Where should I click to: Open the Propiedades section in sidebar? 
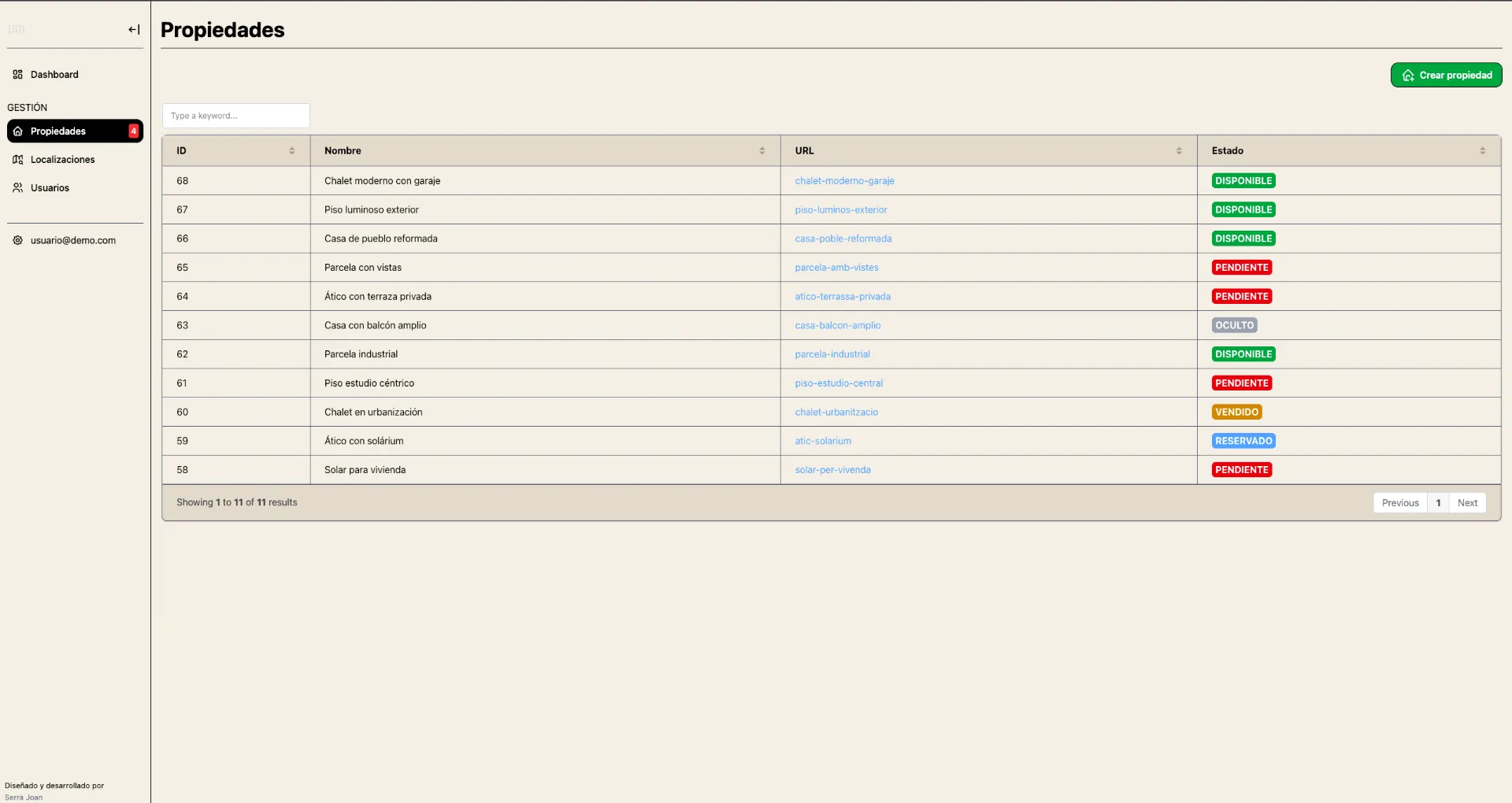click(x=59, y=131)
